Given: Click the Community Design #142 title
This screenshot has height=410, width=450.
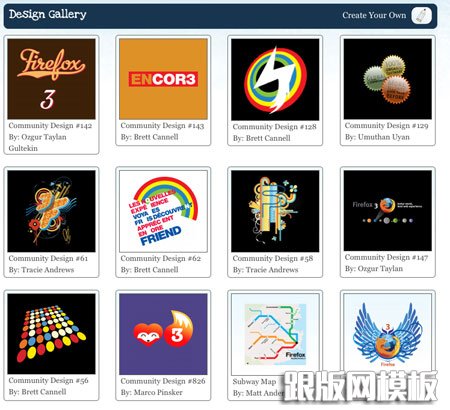Looking at the screenshot, I should point(50,126).
